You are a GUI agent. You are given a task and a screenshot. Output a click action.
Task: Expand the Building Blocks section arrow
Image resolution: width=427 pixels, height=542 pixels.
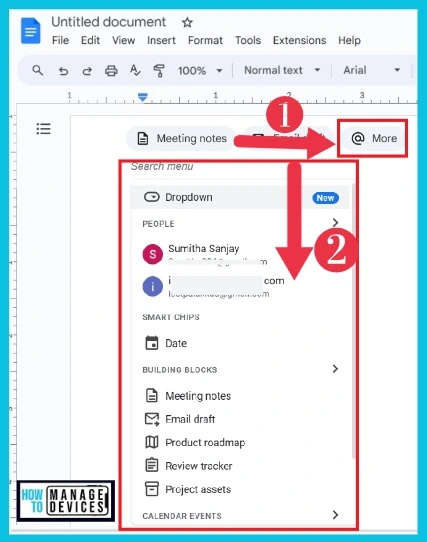(335, 369)
